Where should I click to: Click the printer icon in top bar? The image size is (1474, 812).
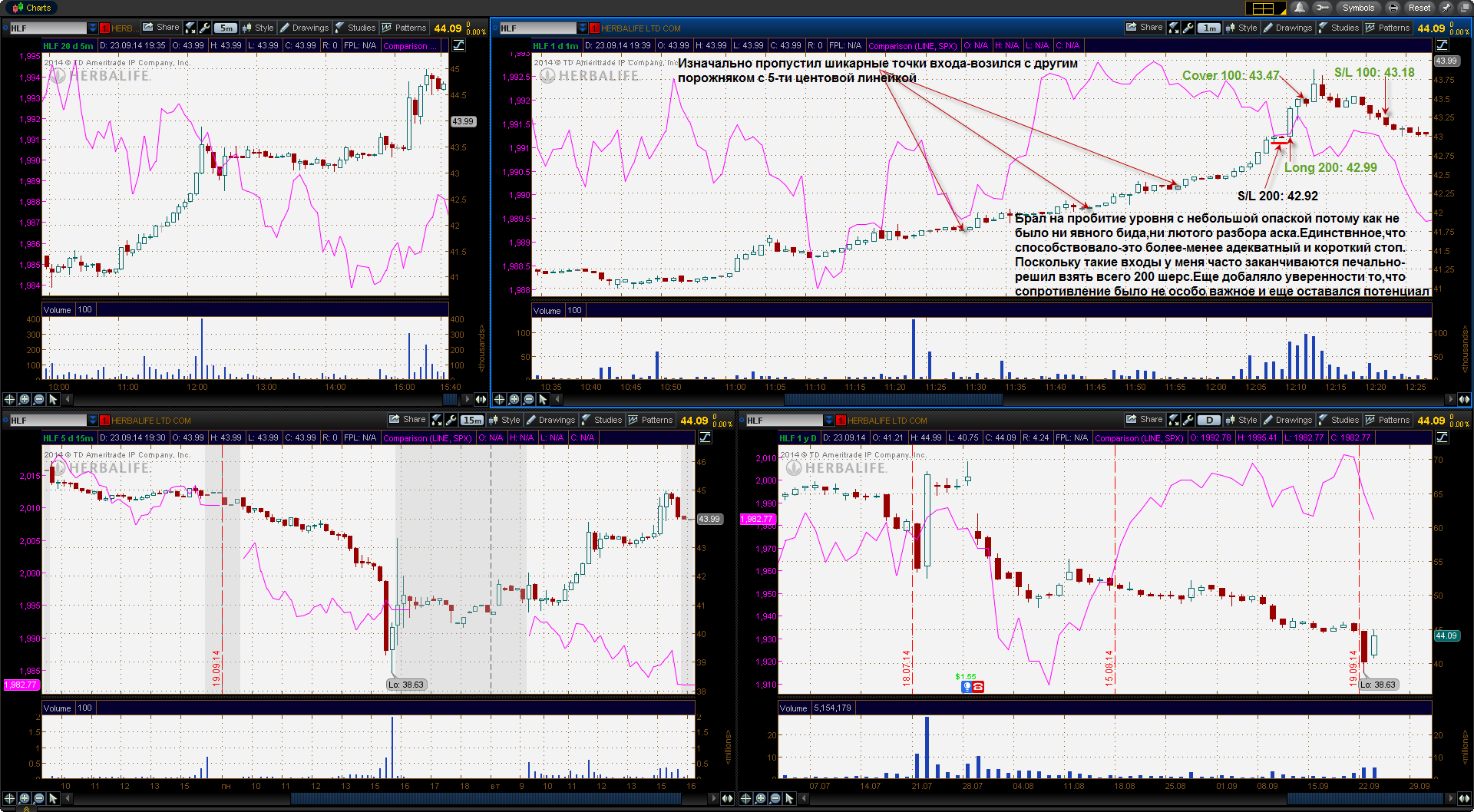(1393, 8)
